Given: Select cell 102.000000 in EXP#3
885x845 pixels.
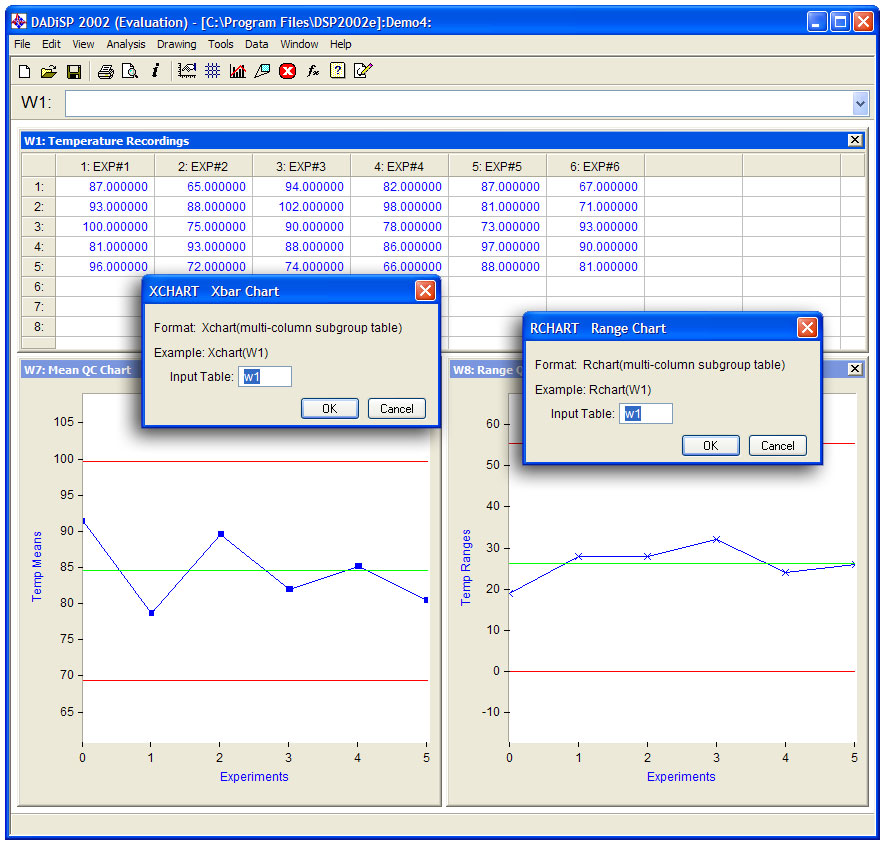Looking at the screenshot, I should click(301, 207).
